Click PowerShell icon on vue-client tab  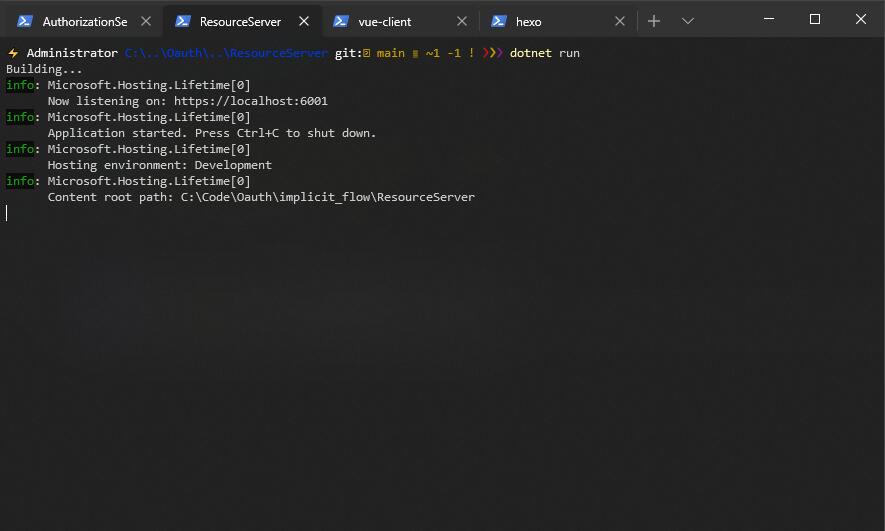[340, 21]
